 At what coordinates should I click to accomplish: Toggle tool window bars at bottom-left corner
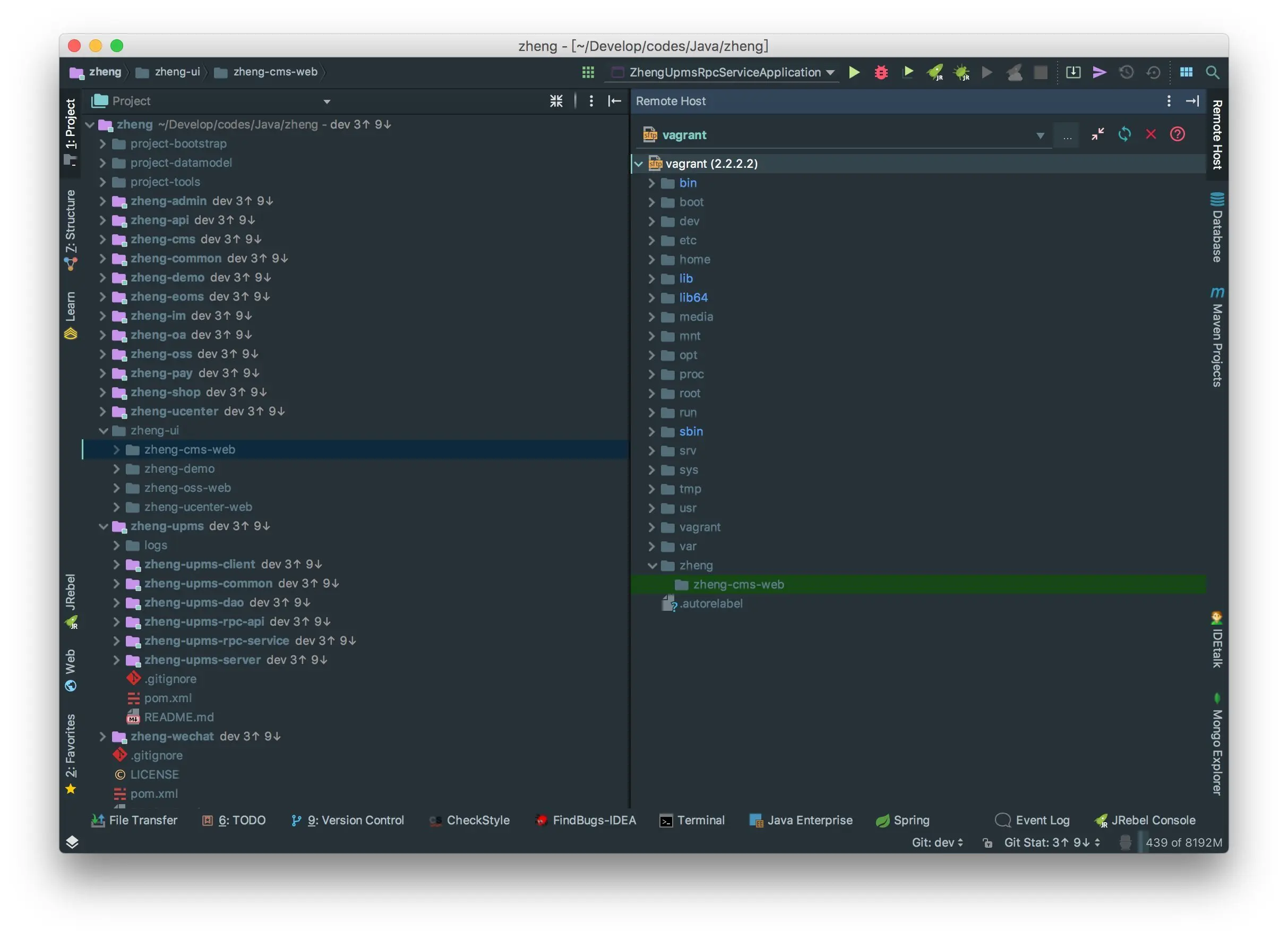tap(72, 841)
